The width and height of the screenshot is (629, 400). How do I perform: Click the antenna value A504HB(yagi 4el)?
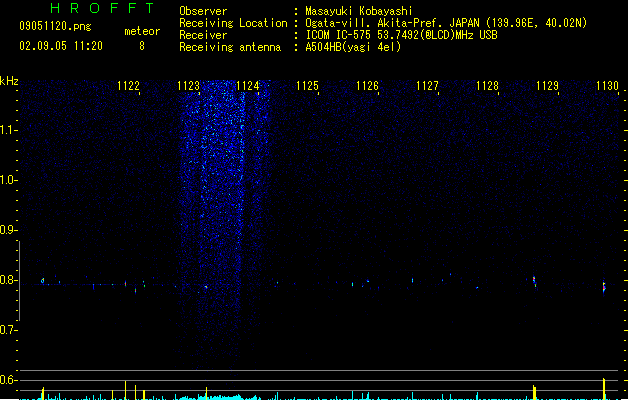click(x=353, y=47)
